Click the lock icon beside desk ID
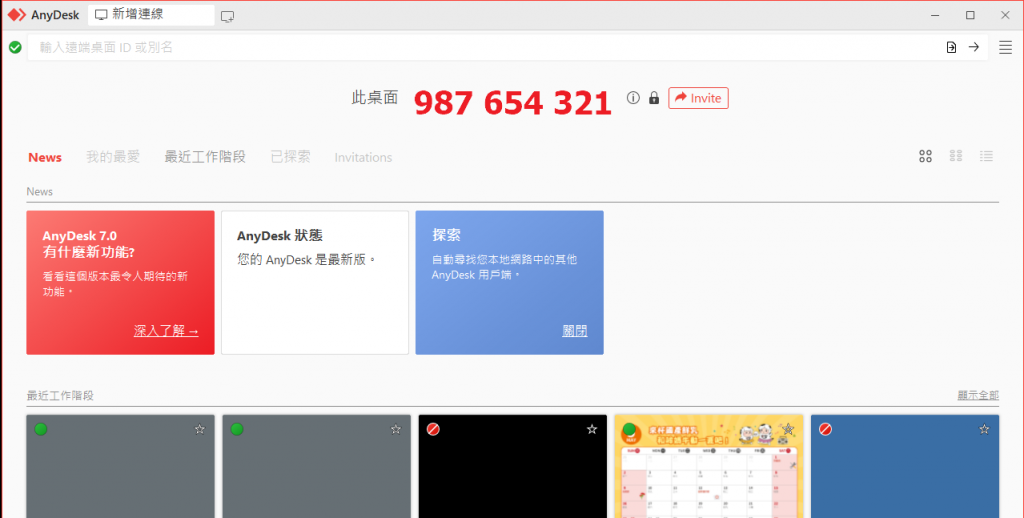This screenshot has height=518, width=1024. click(x=654, y=97)
